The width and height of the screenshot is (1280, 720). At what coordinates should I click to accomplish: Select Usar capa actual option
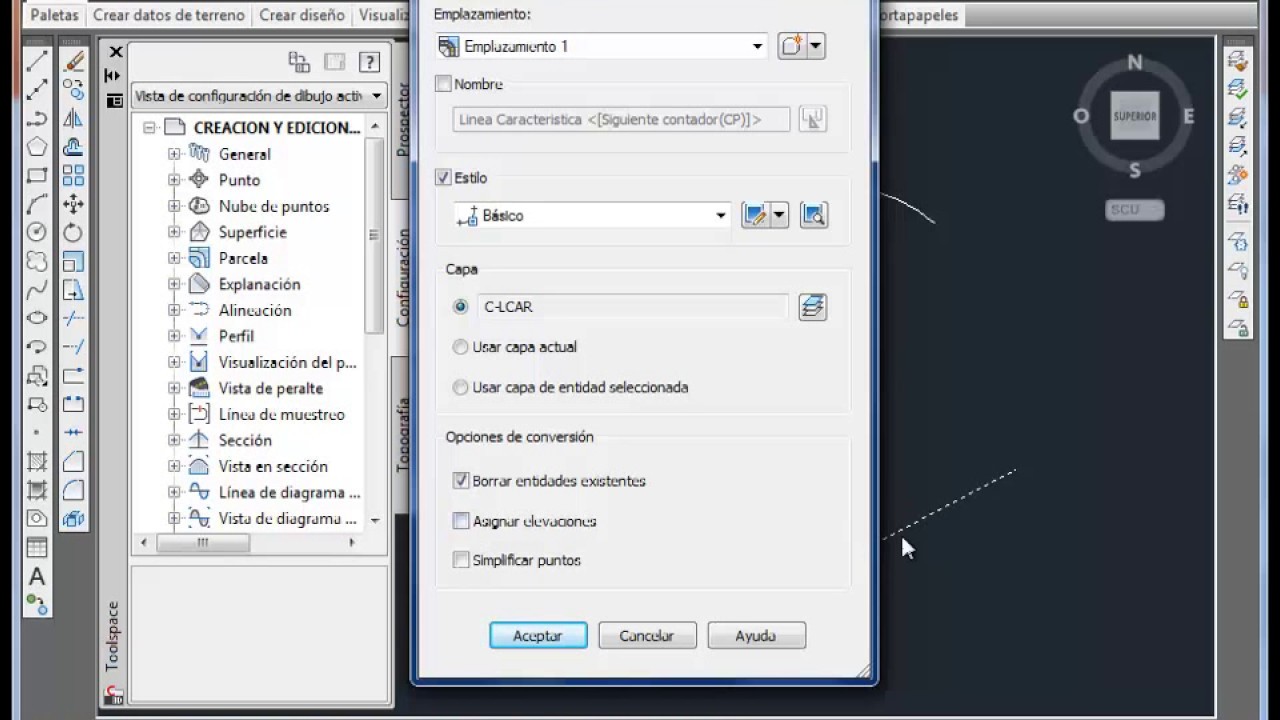460,347
